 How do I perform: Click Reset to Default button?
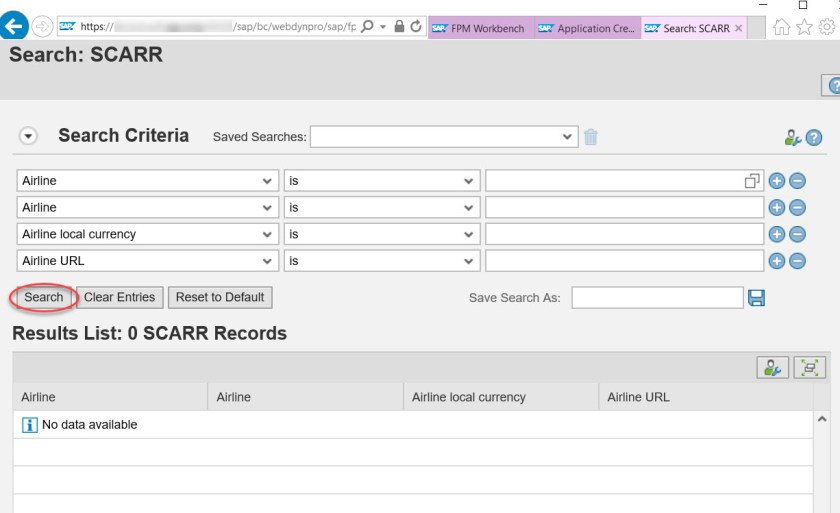click(220, 297)
